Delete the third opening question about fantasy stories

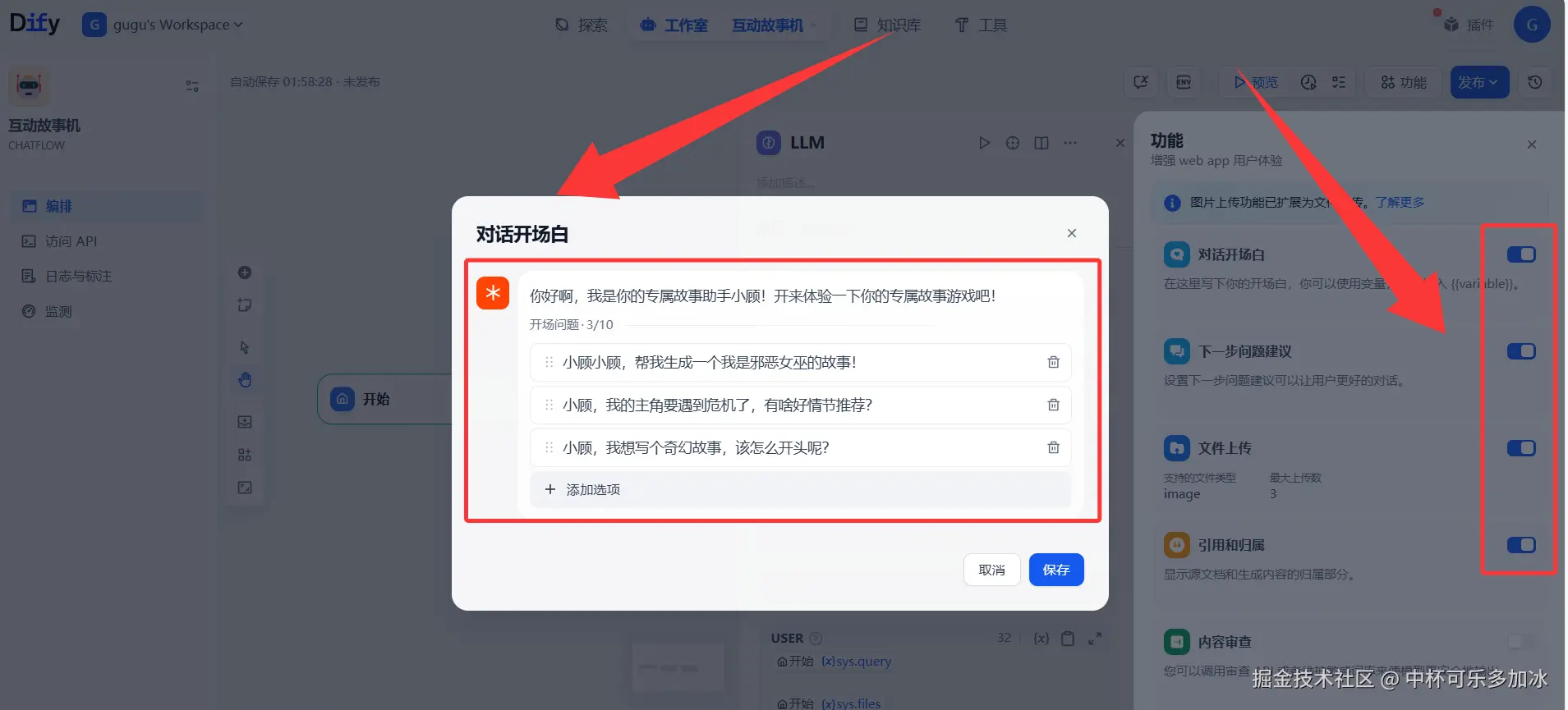tap(1053, 447)
